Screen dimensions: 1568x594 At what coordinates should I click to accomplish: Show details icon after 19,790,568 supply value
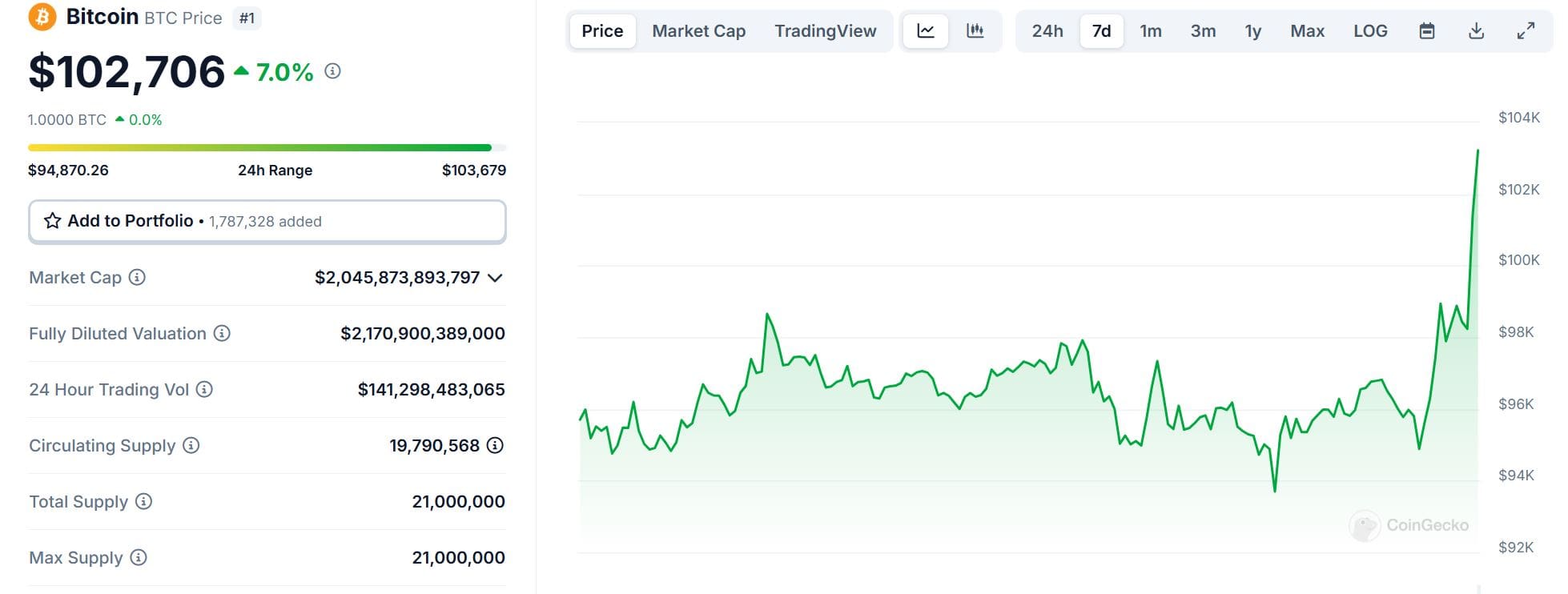pyautogui.click(x=495, y=445)
